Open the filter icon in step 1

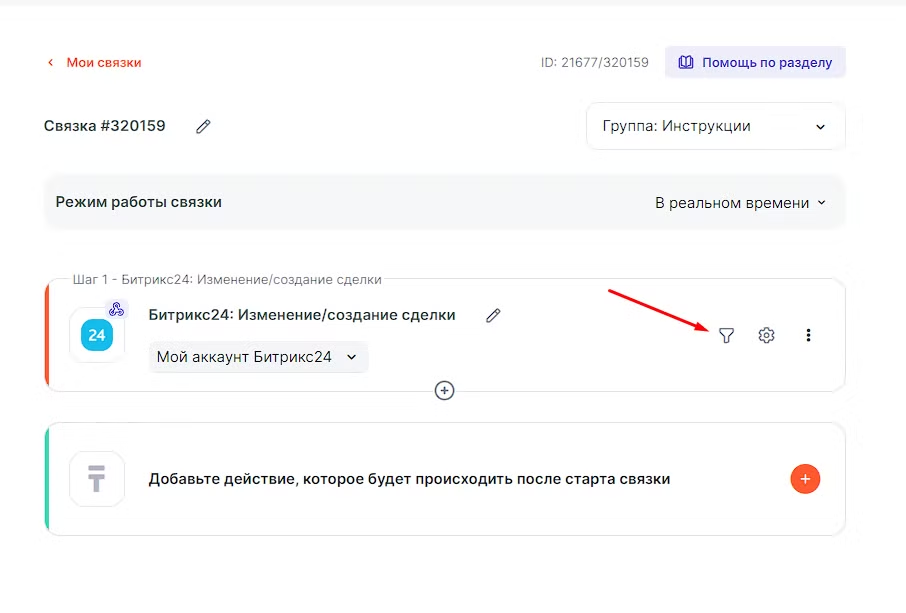pos(726,336)
